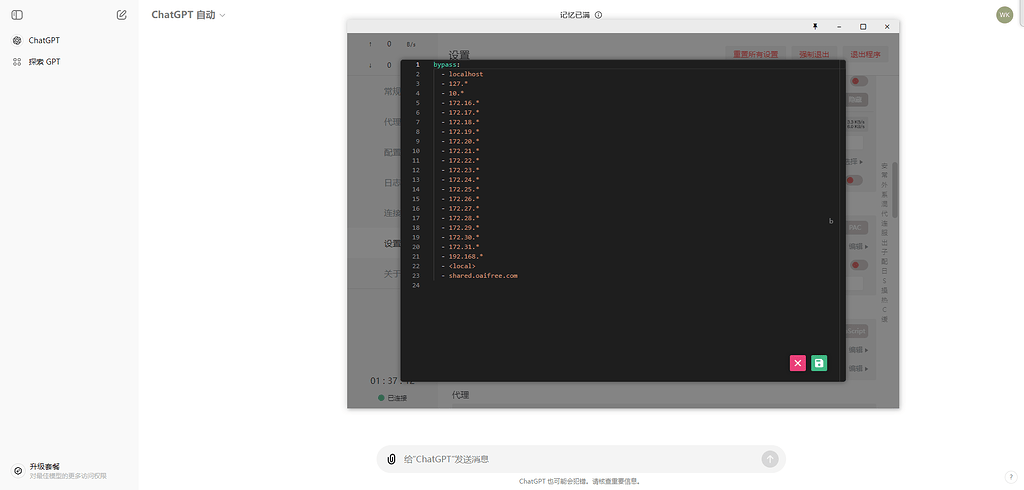The width and height of the screenshot is (1024, 490).
Task: Click 重置所有设置 reset button
Action: click(755, 54)
